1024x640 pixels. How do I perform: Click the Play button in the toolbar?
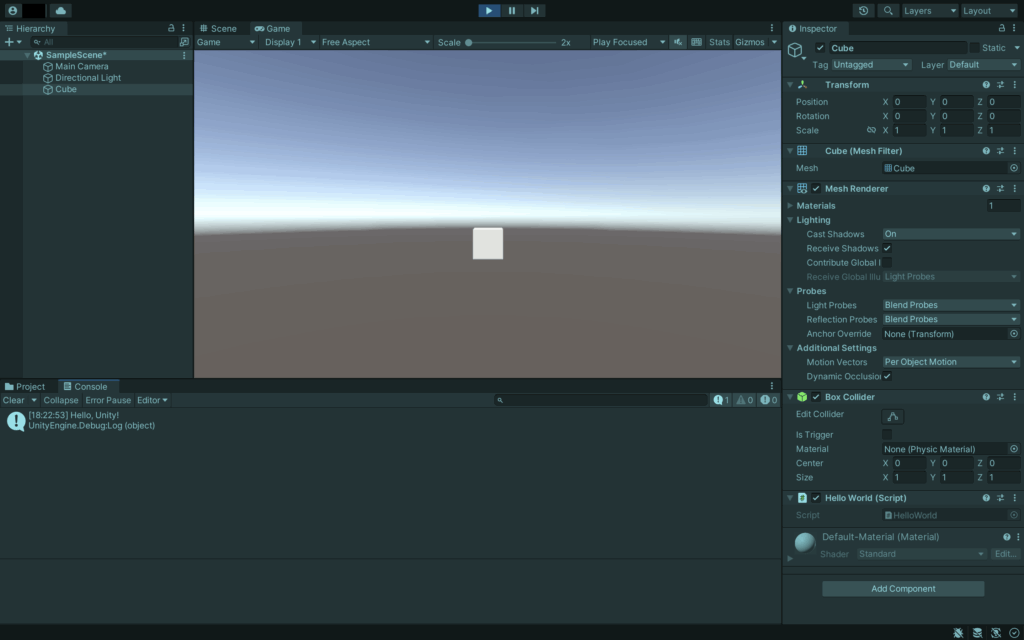coord(489,10)
